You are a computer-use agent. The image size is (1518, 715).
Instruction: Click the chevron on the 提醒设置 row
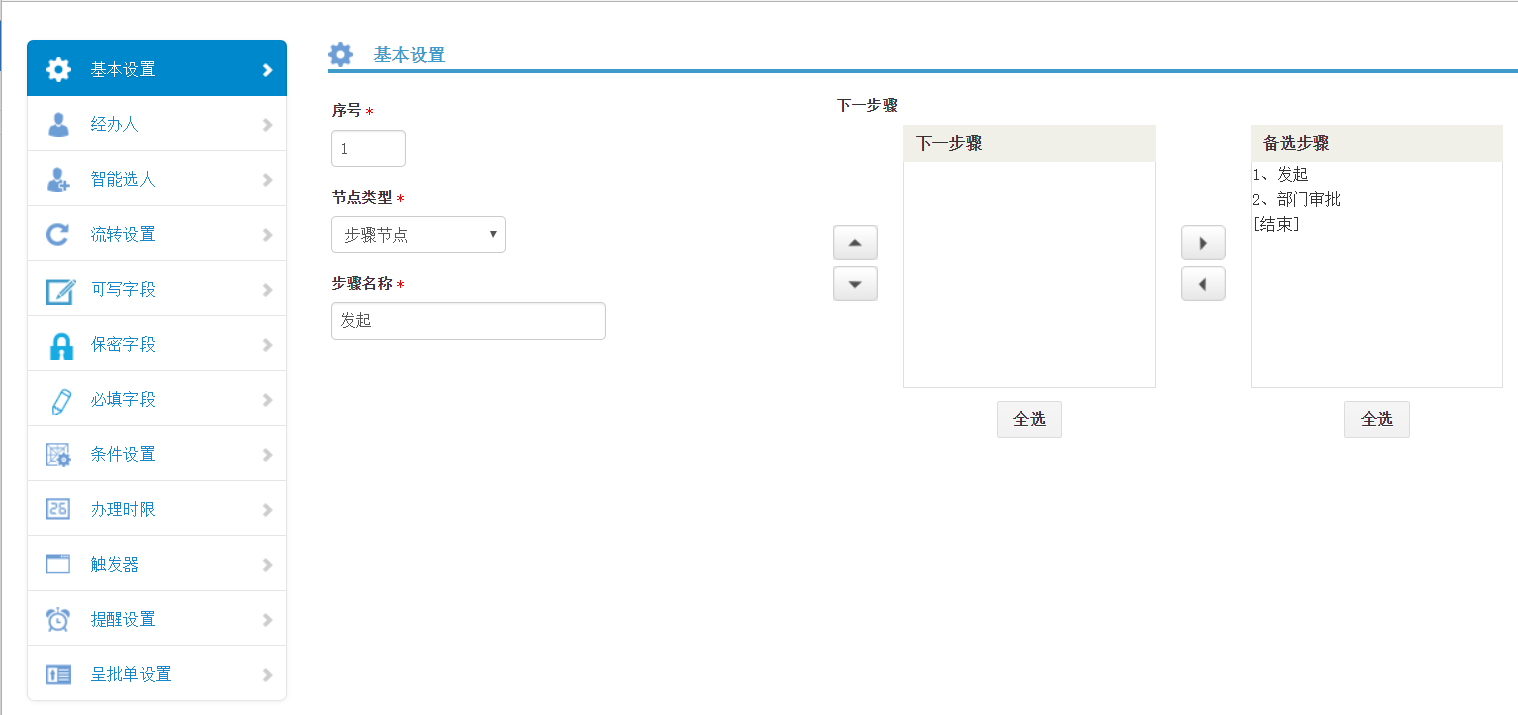[x=267, y=620]
